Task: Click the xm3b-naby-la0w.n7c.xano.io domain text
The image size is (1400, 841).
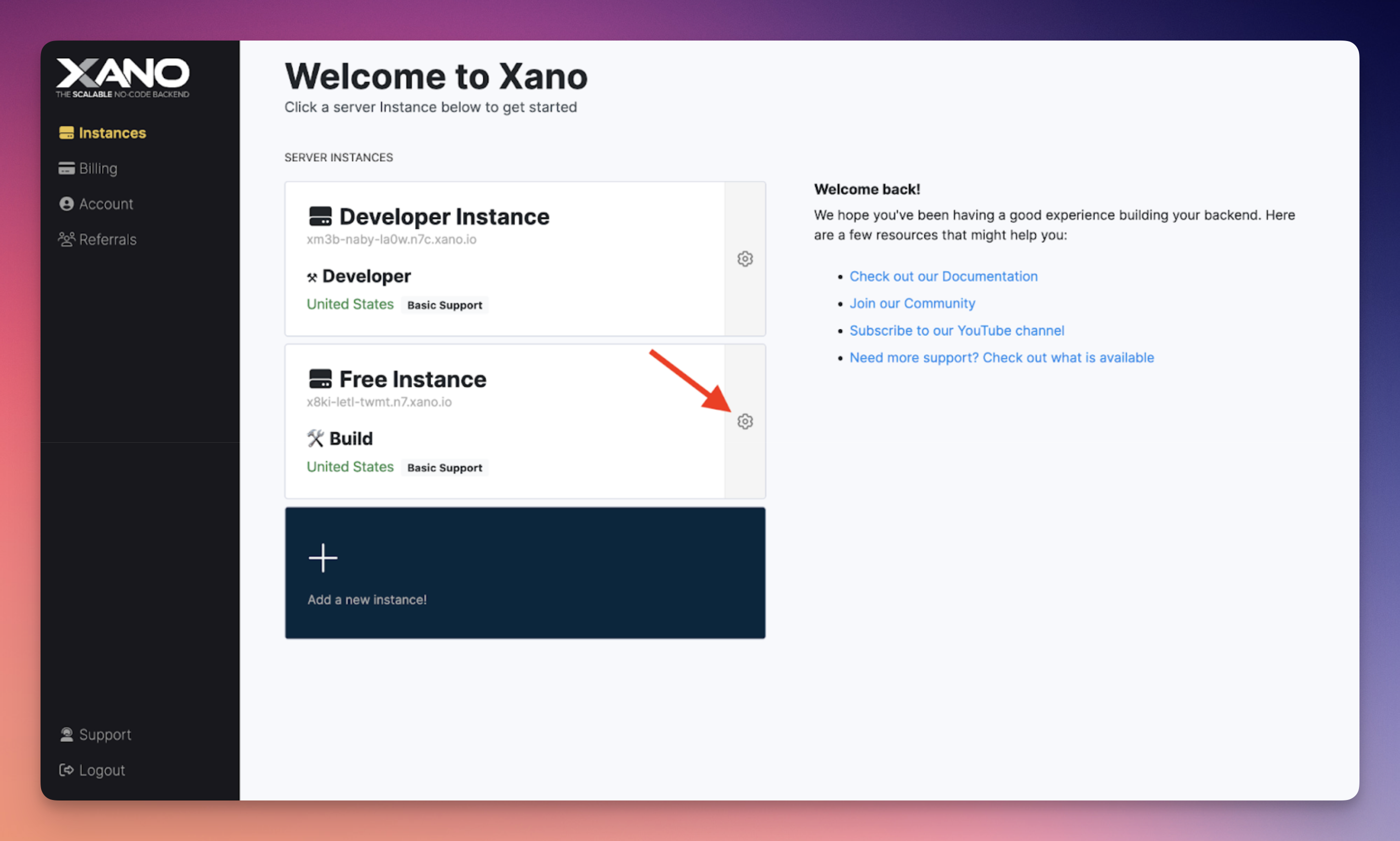Action: pos(392,240)
